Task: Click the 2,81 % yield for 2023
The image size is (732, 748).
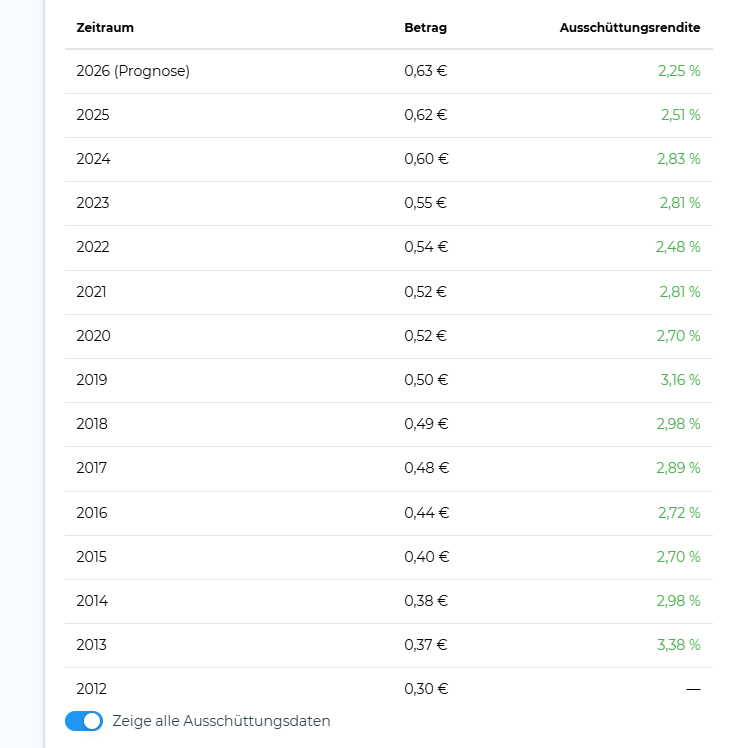Action: click(x=680, y=203)
